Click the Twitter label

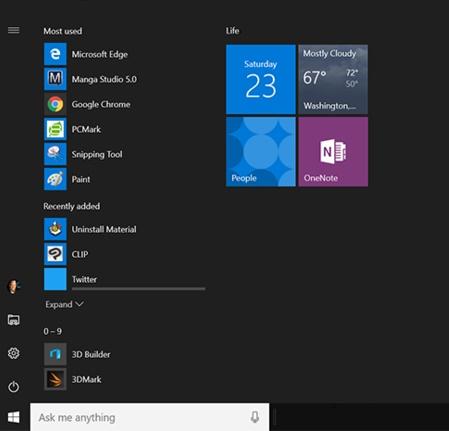pos(84,279)
